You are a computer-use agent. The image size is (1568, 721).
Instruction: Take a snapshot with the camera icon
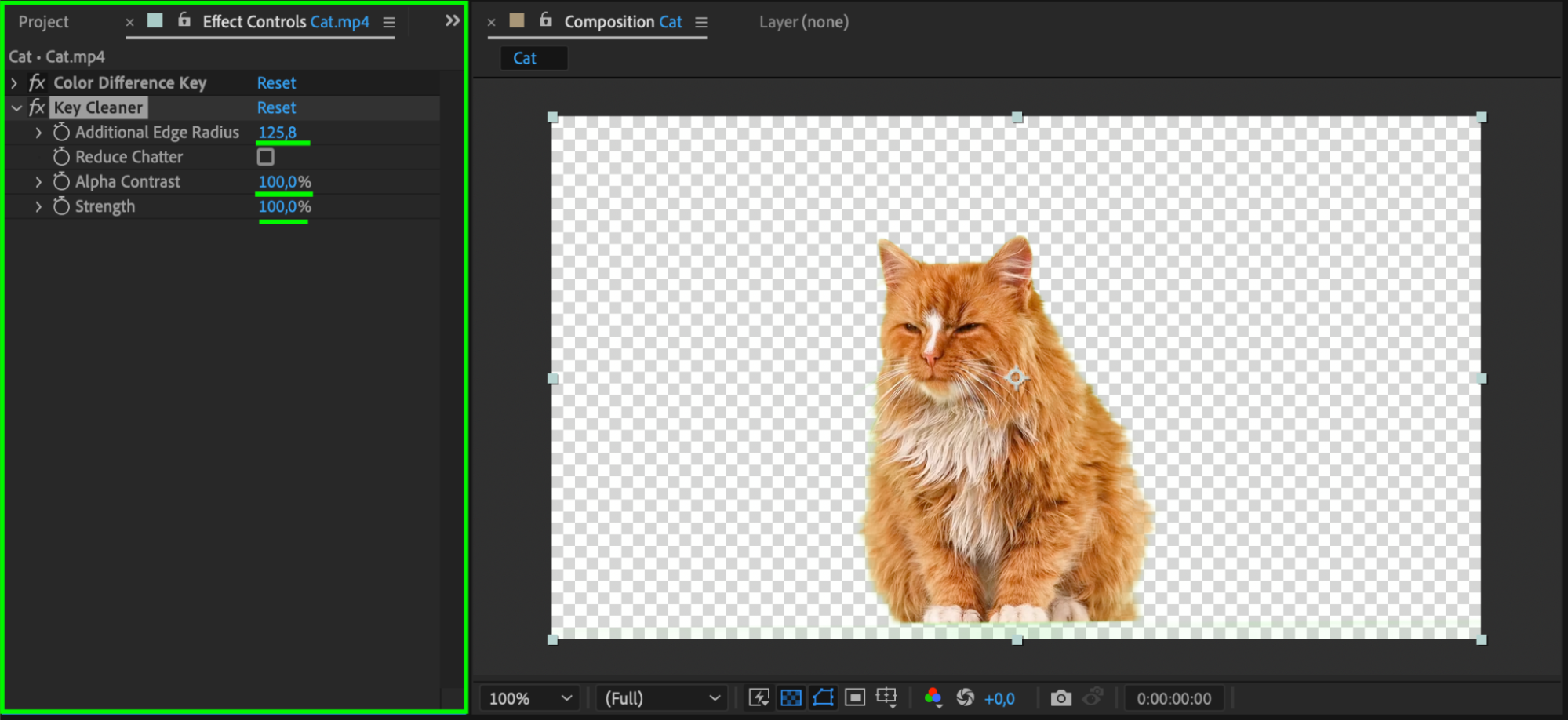coord(1060,697)
